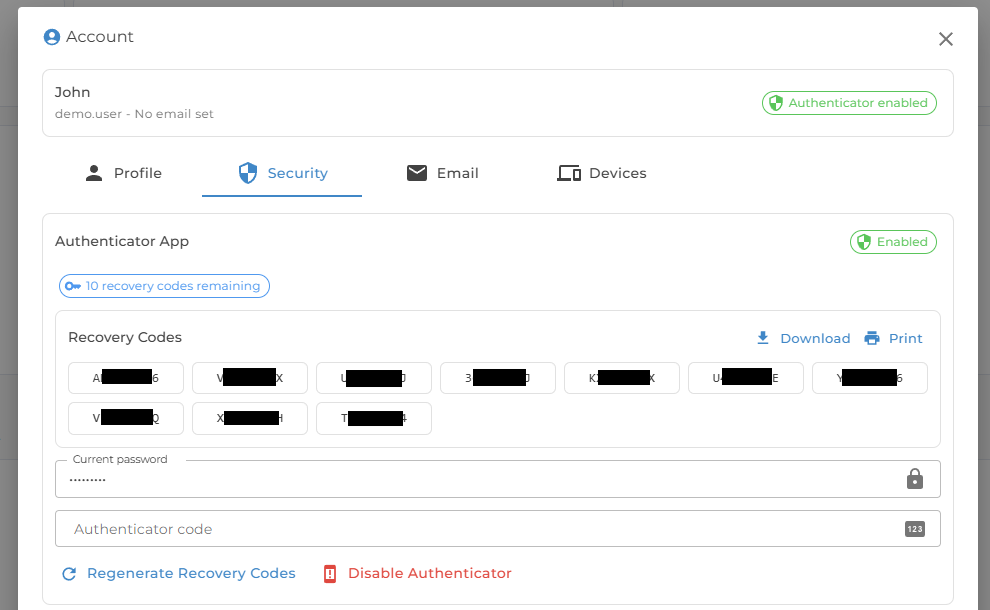
Task: Go to the Devices tab
Action: click(601, 173)
